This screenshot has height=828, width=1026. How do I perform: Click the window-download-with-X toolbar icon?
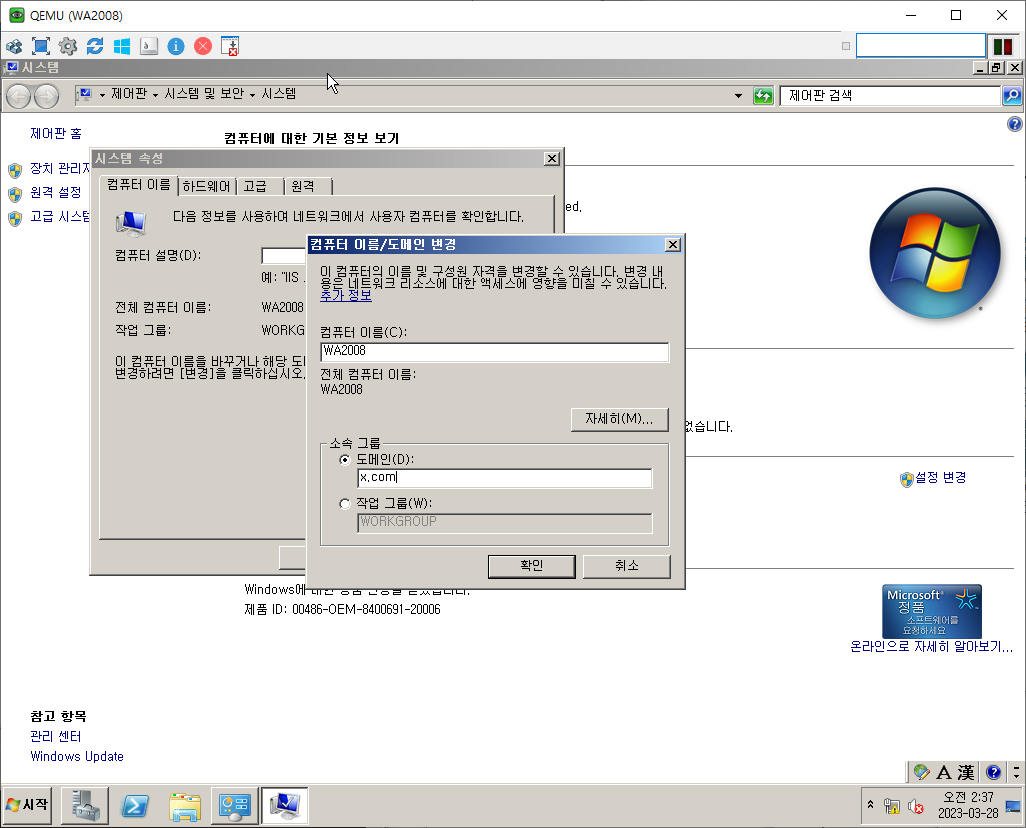[230, 46]
